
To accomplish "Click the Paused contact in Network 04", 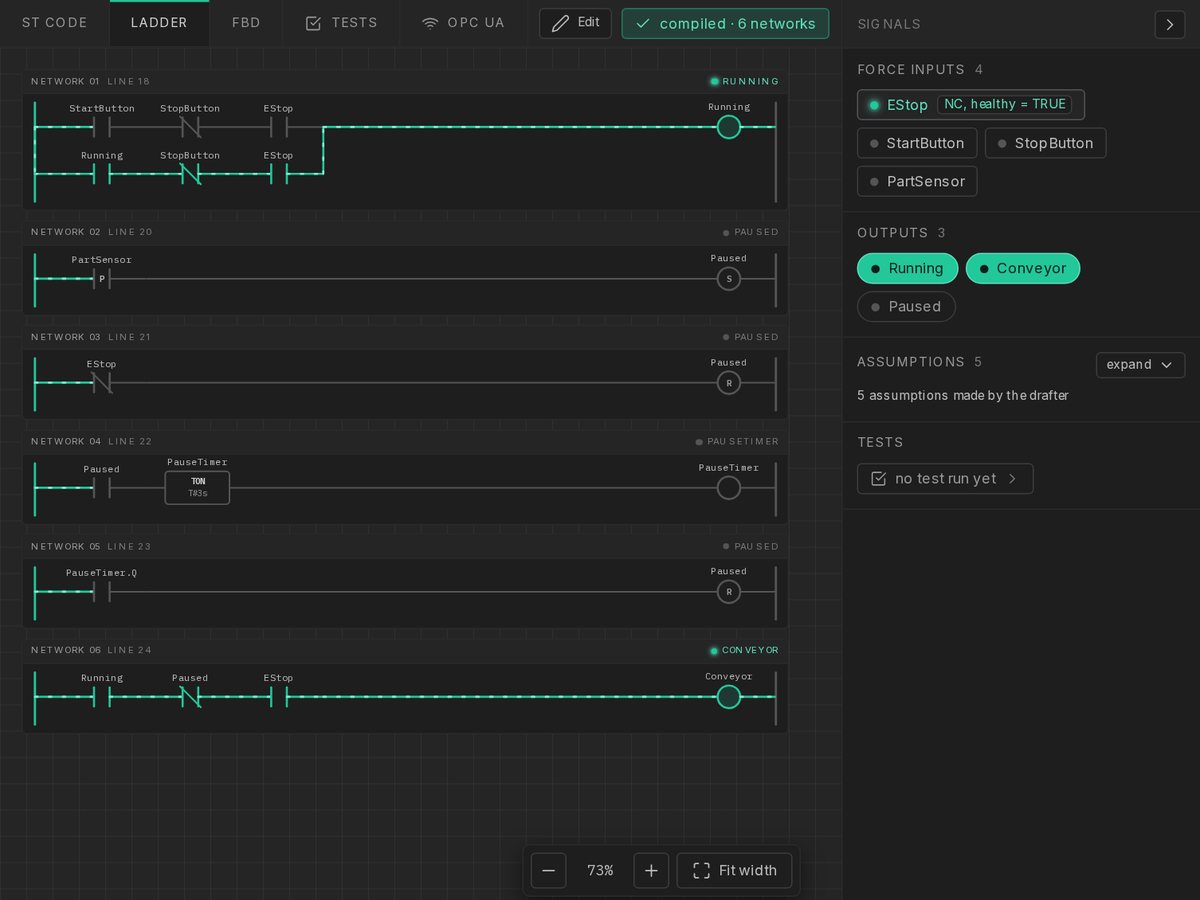I will tap(101, 488).
